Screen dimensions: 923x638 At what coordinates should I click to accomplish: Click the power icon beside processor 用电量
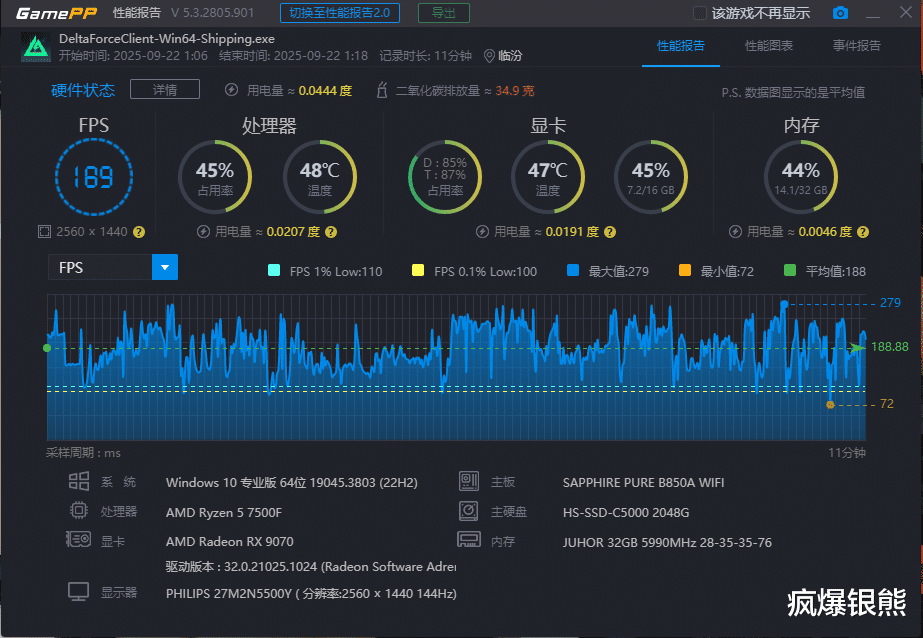[x=203, y=232]
